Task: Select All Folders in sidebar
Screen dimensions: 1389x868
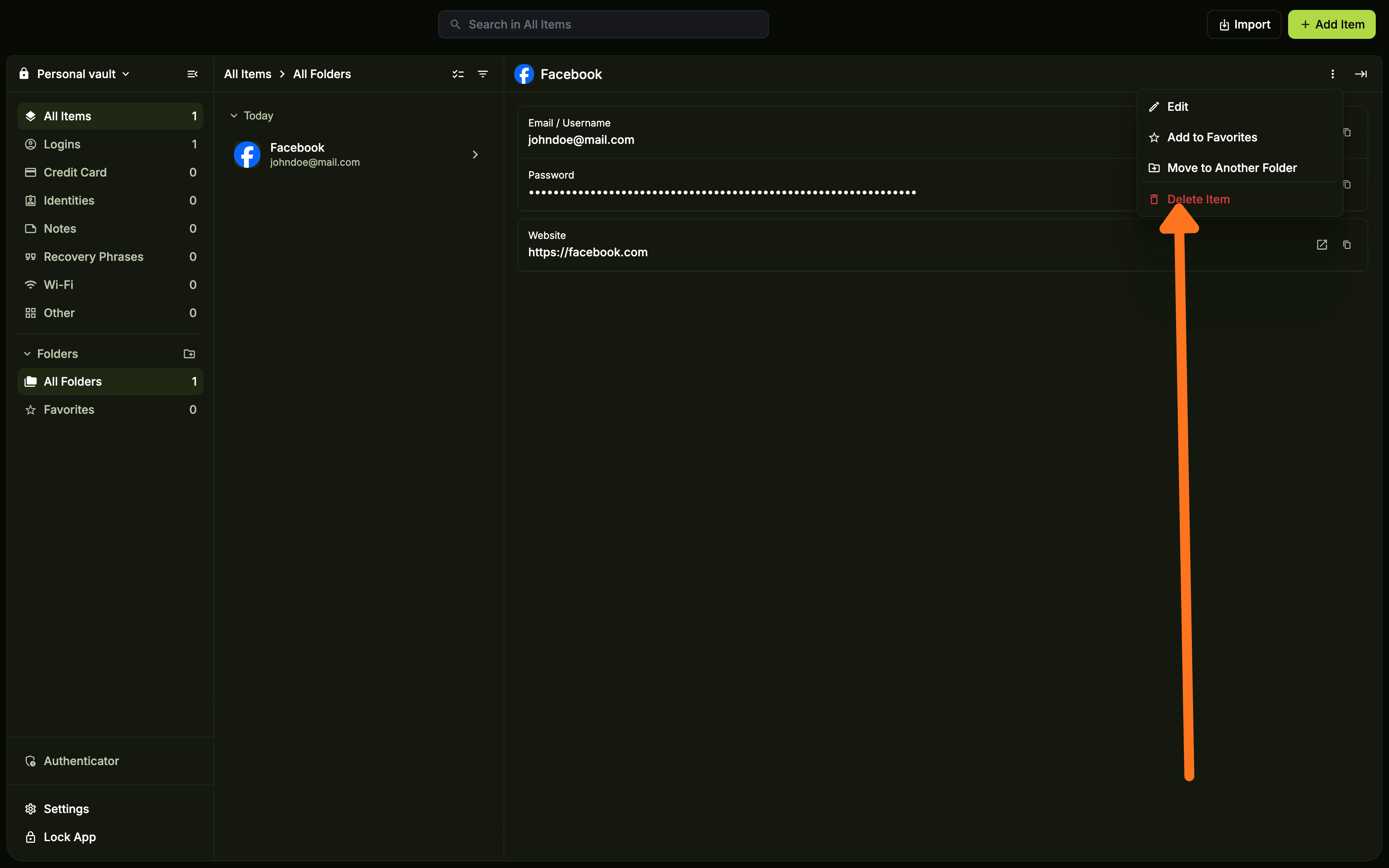Action: [110, 381]
